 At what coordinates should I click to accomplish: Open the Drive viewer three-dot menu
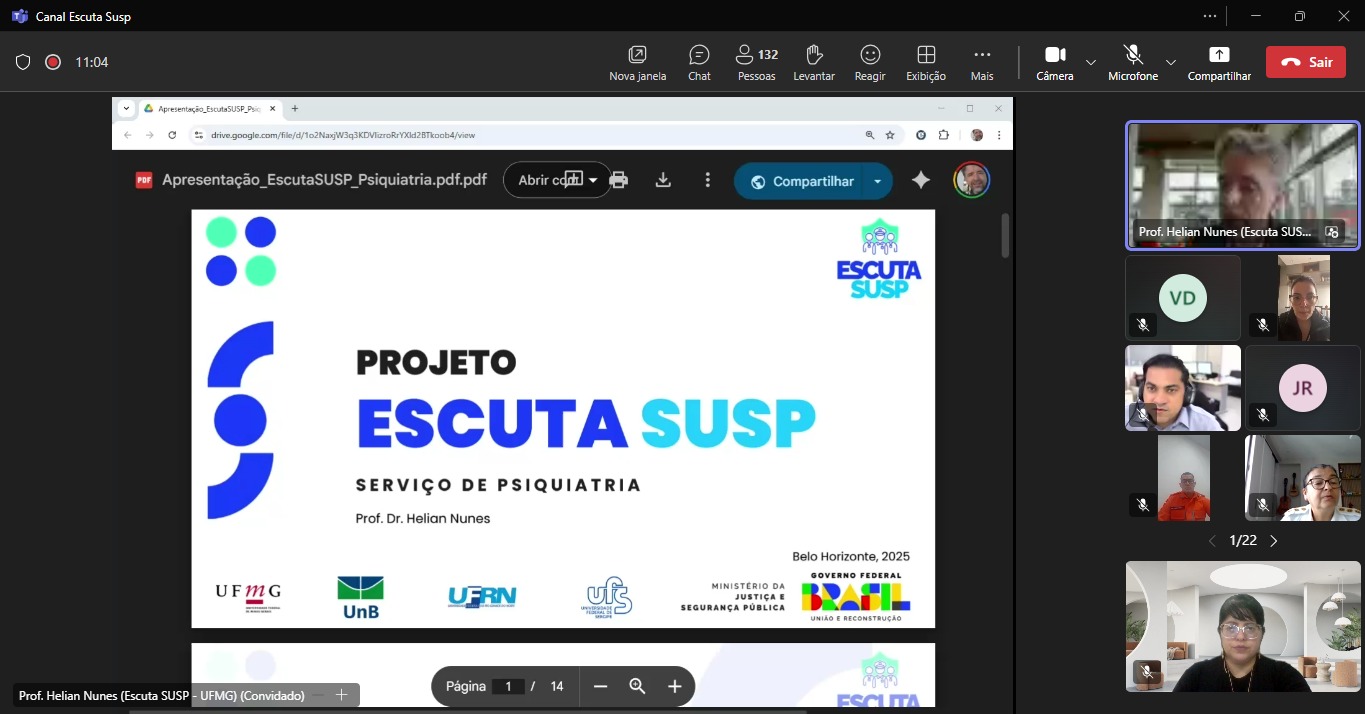[x=708, y=180]
